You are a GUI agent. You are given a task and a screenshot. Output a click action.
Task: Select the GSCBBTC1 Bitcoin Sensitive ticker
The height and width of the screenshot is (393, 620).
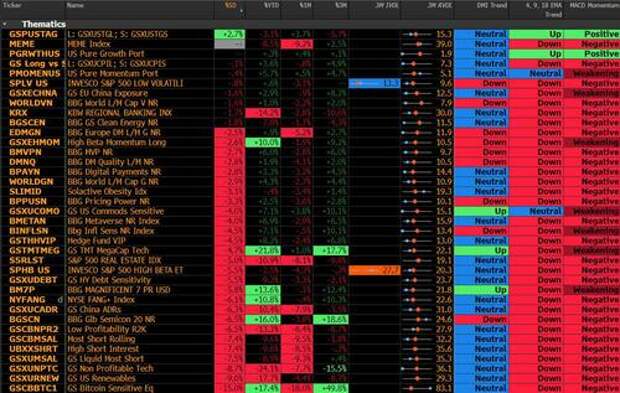(33, 388)
